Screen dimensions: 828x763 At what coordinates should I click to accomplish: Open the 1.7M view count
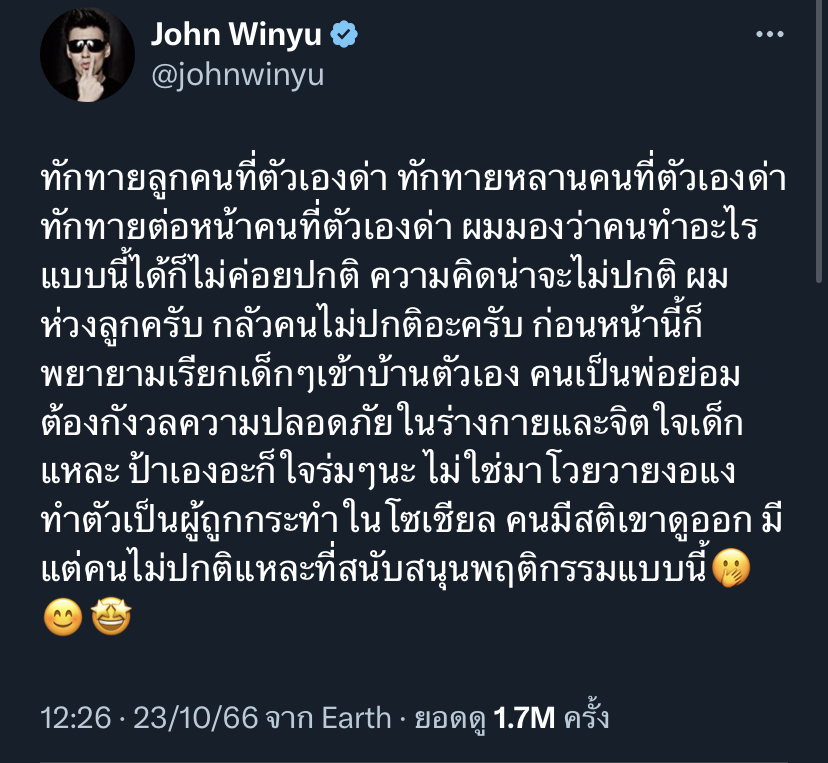tap(524, 718)
